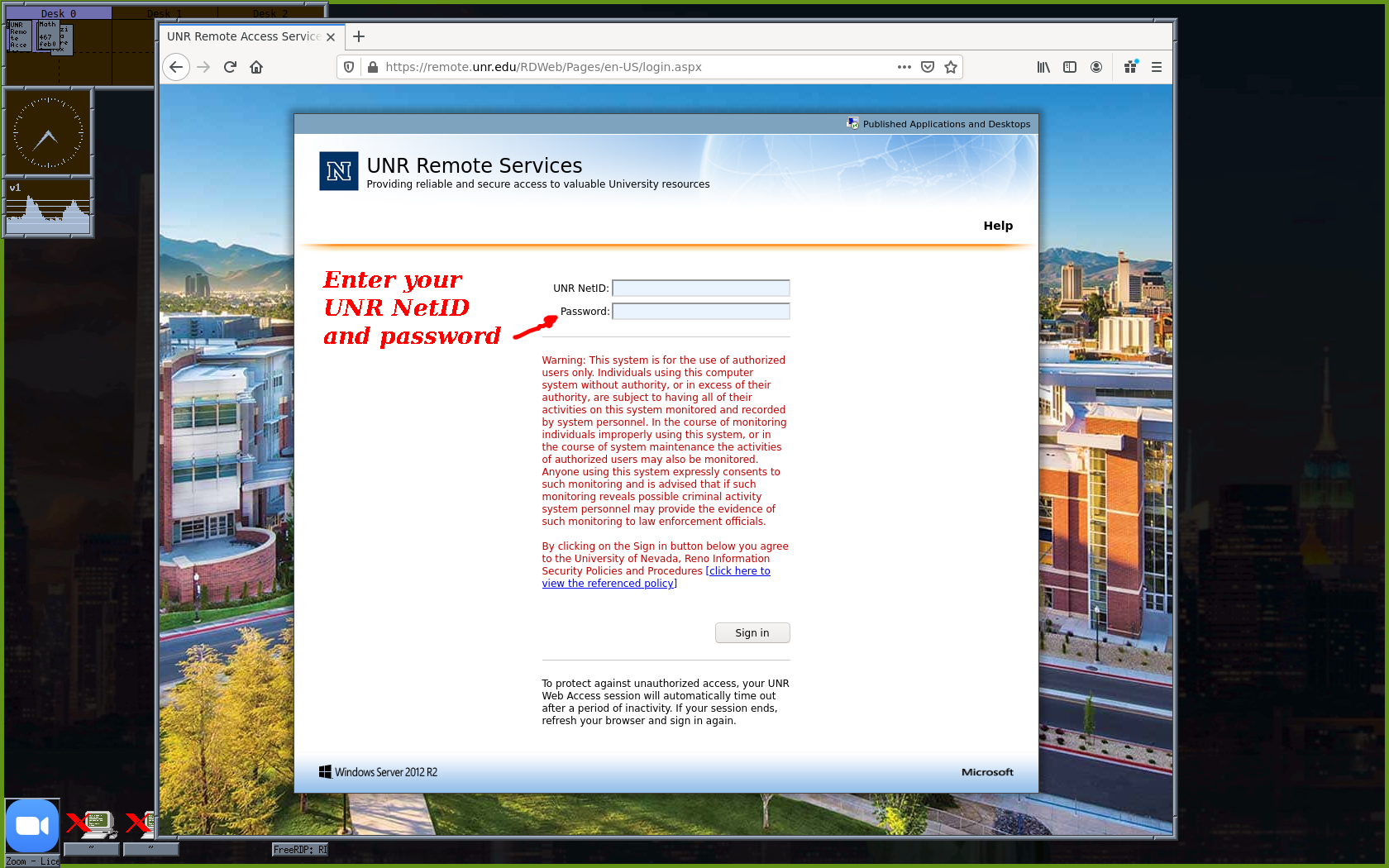Screen dimensions: 1389x868
Task: Open tracking protection shield panel
Action: (x=349, y=67)
